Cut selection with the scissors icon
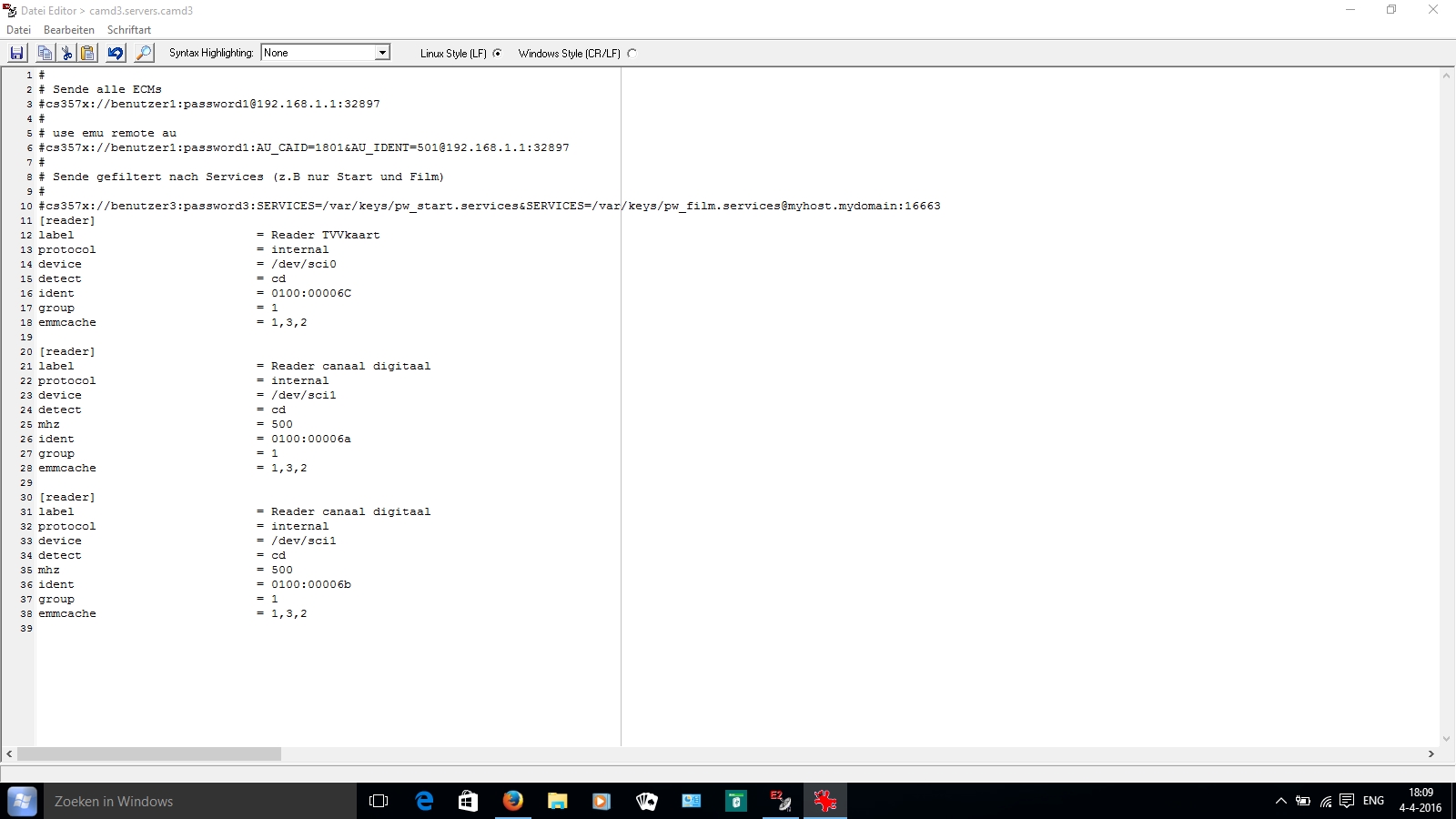Image resolution: width=1456 pixels, height=819 pixels. 66,53
